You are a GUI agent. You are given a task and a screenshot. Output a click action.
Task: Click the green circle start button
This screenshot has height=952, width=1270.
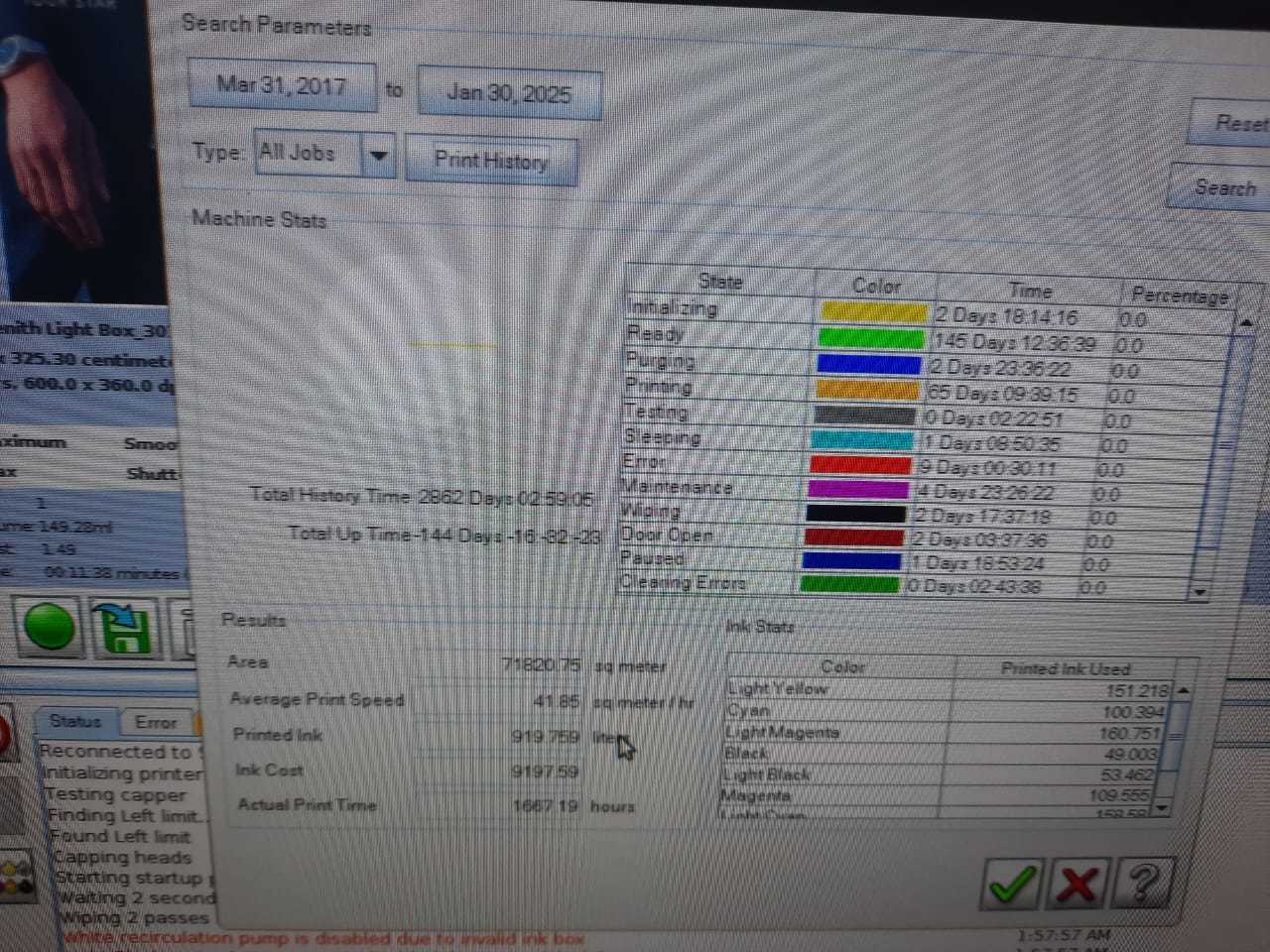(x=49, y=628)
